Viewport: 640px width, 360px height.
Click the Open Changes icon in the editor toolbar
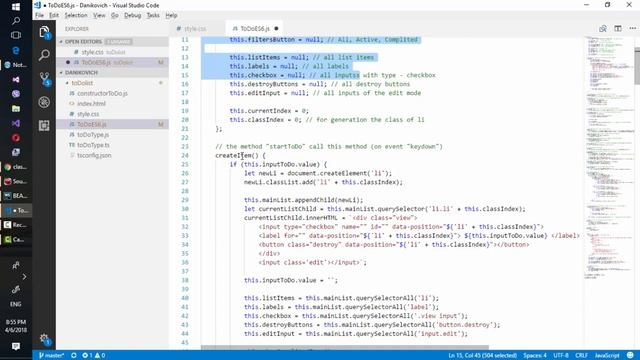pos(602,29)
